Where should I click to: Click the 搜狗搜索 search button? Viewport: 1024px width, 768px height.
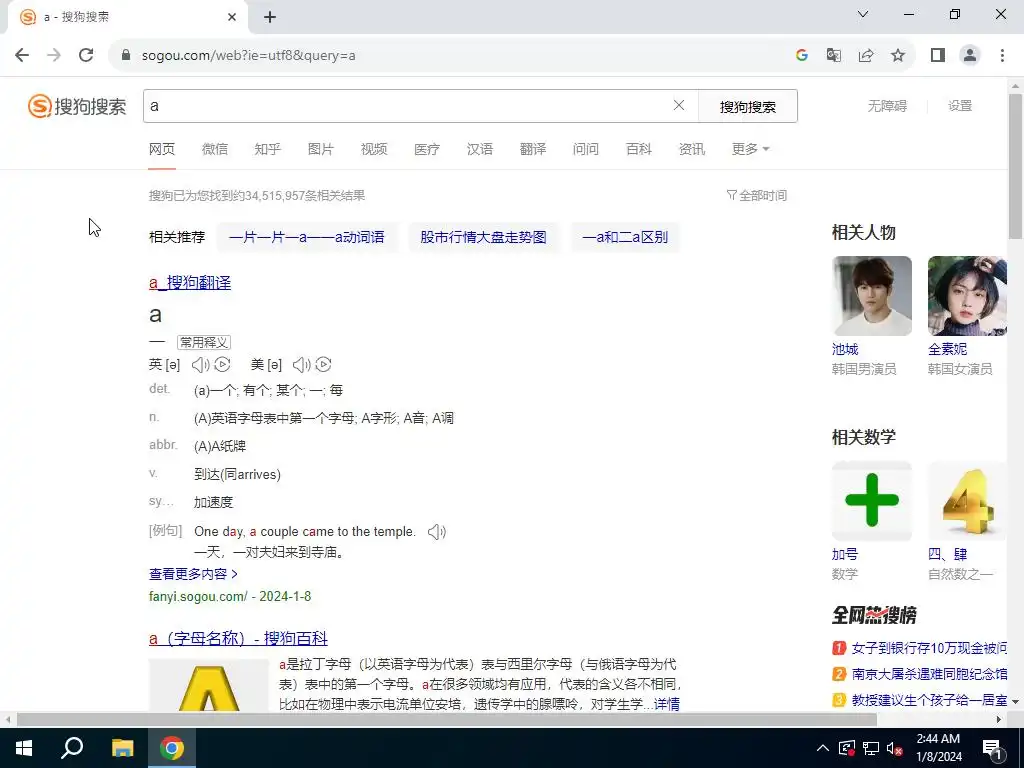click(x=748, y=106)
